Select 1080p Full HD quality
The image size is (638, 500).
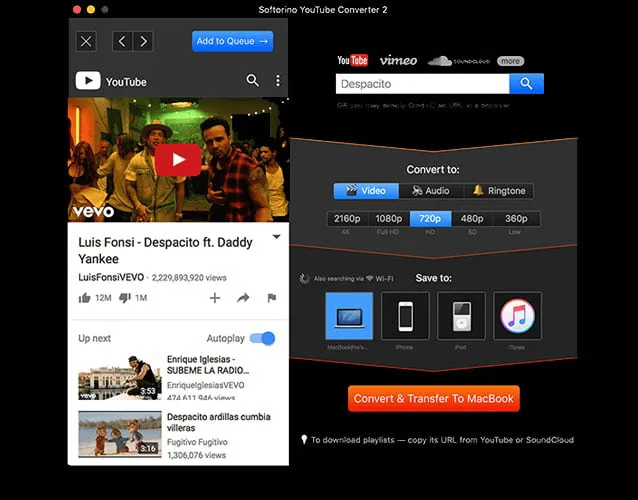(389, 219)
